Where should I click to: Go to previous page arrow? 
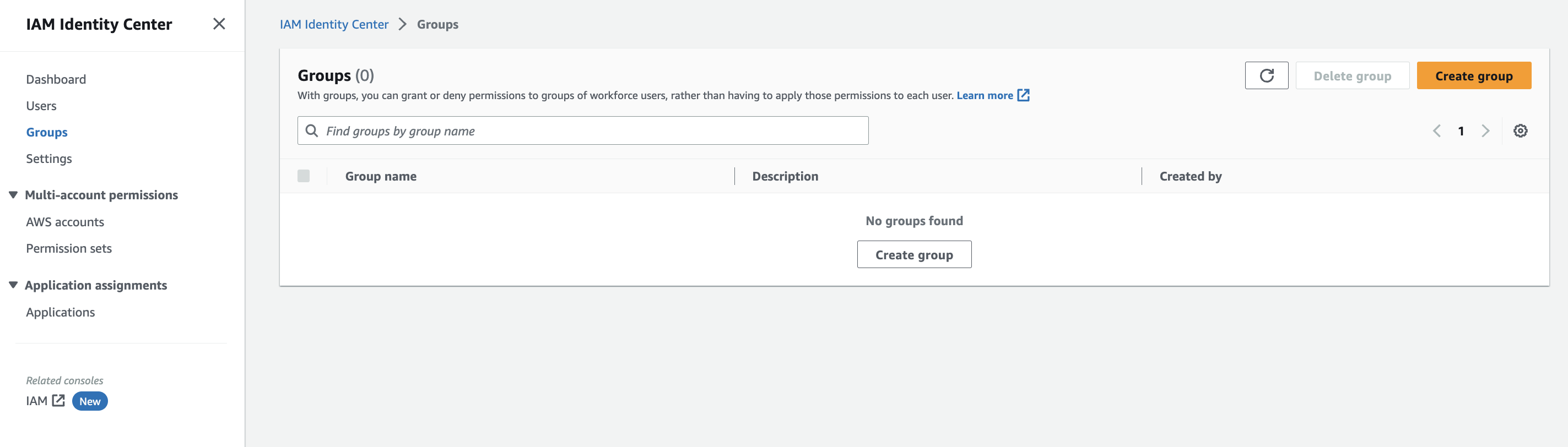tap(1436, 131)
